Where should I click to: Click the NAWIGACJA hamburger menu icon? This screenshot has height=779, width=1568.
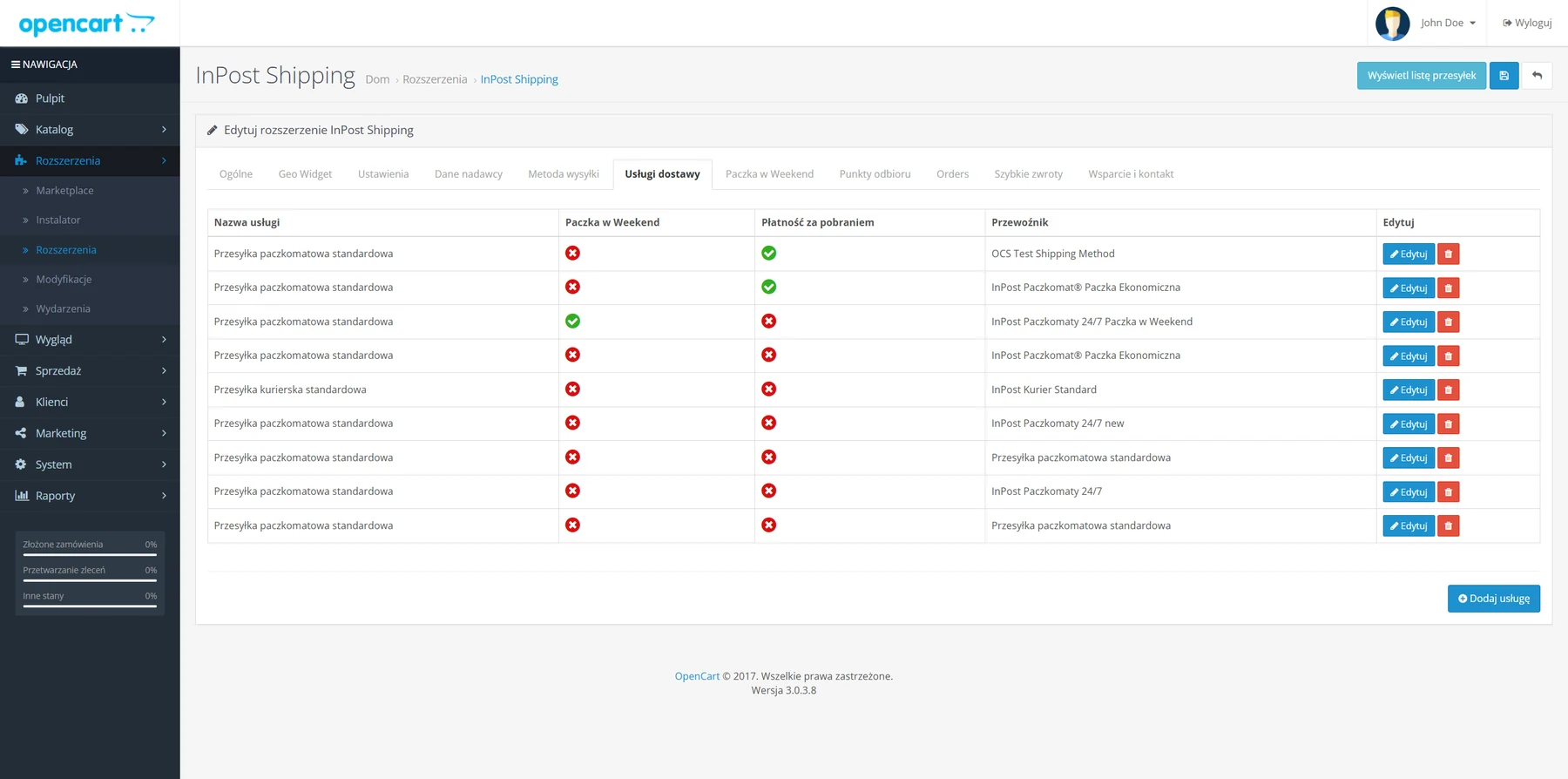[15, 64]
